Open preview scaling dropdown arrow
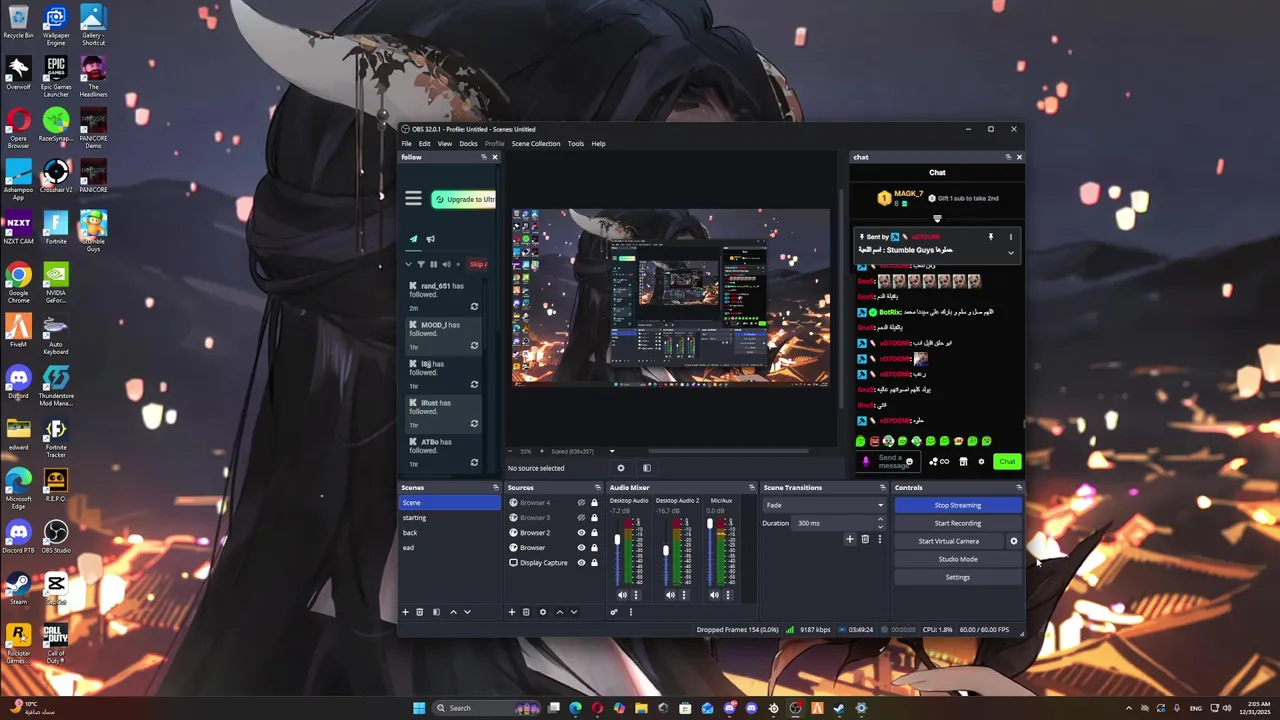This screenshot has height=720, width=1280. click(x=612, y=451)
